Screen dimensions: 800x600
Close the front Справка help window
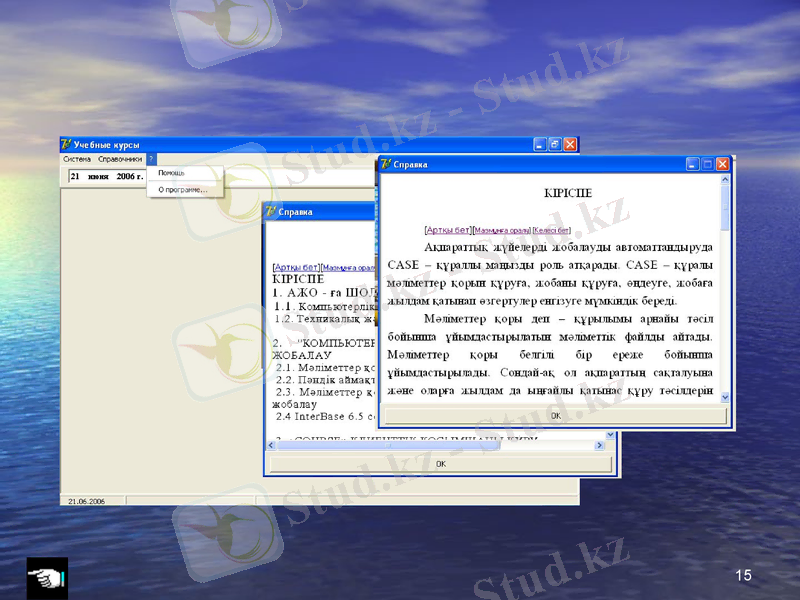click(722, 164)
